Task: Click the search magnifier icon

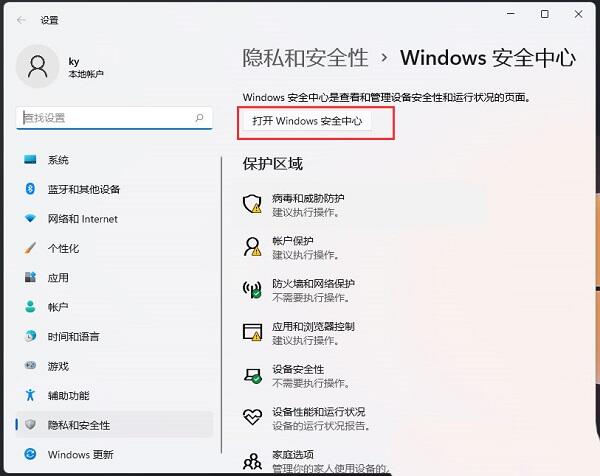Action: 199,117
